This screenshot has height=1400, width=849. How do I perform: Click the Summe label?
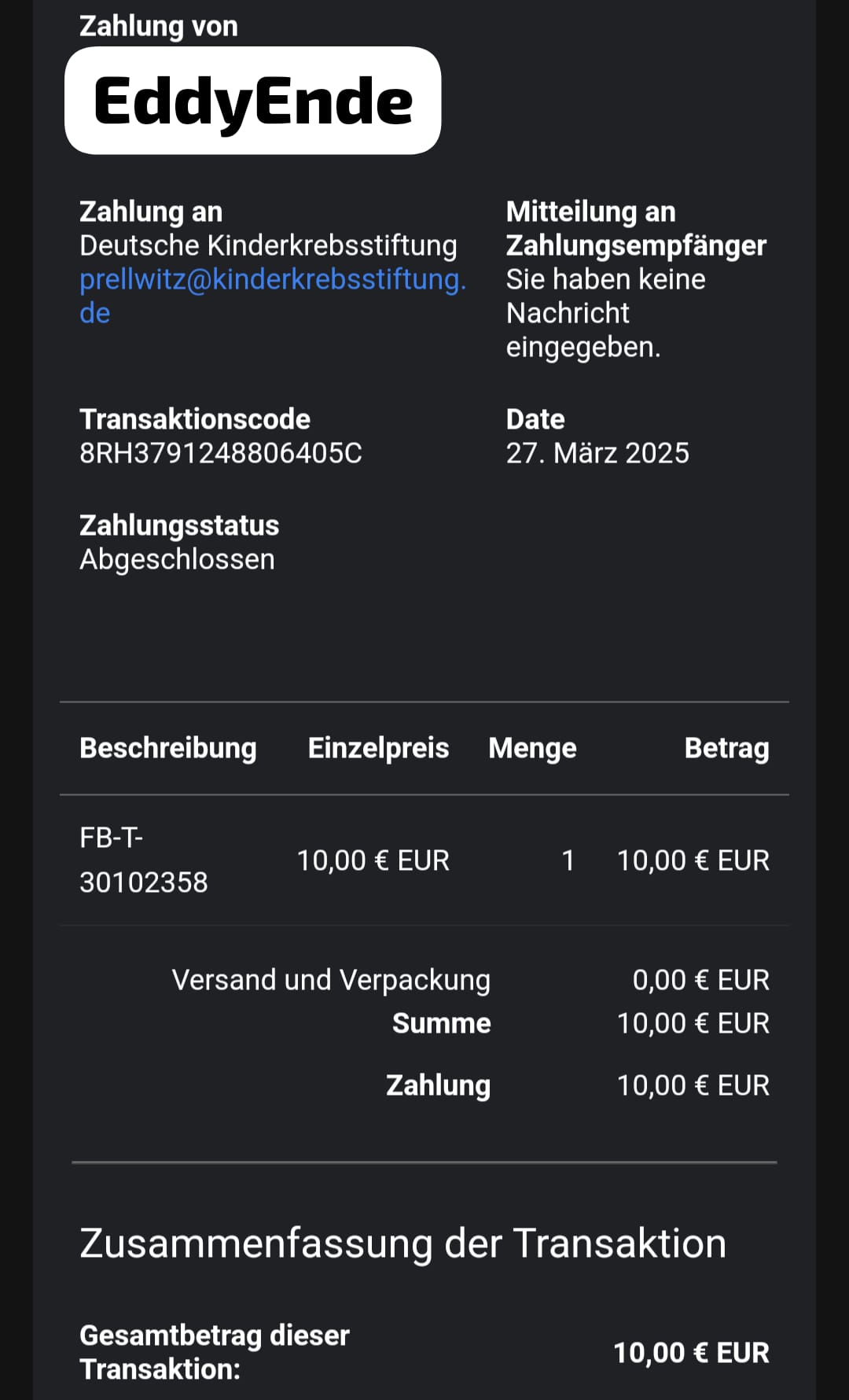tap(441, 1023)
